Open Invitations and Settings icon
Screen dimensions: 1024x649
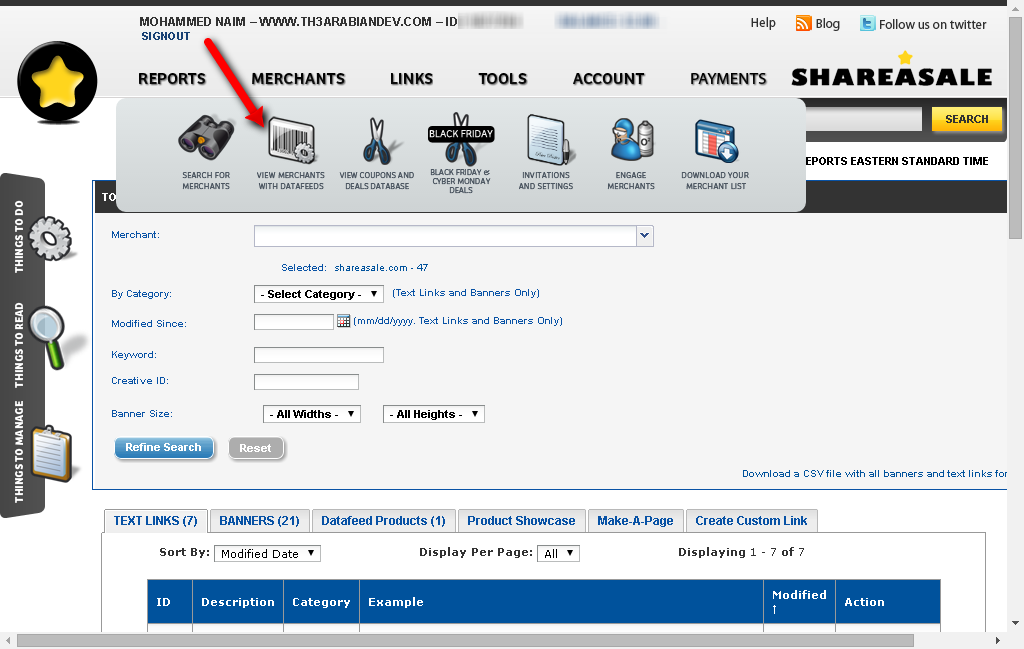click(x=546, y=142)
